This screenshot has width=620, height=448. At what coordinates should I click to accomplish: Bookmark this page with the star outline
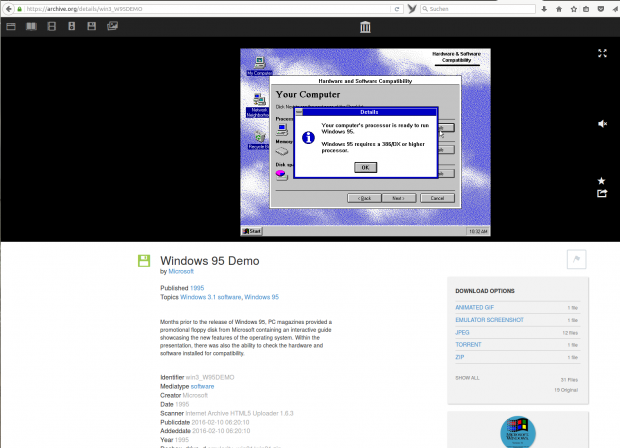[x=574, y=9]
